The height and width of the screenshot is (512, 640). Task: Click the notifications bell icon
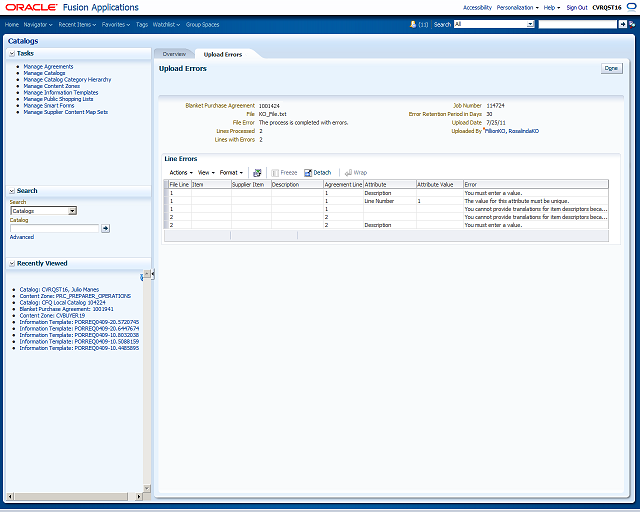(413, 24)
